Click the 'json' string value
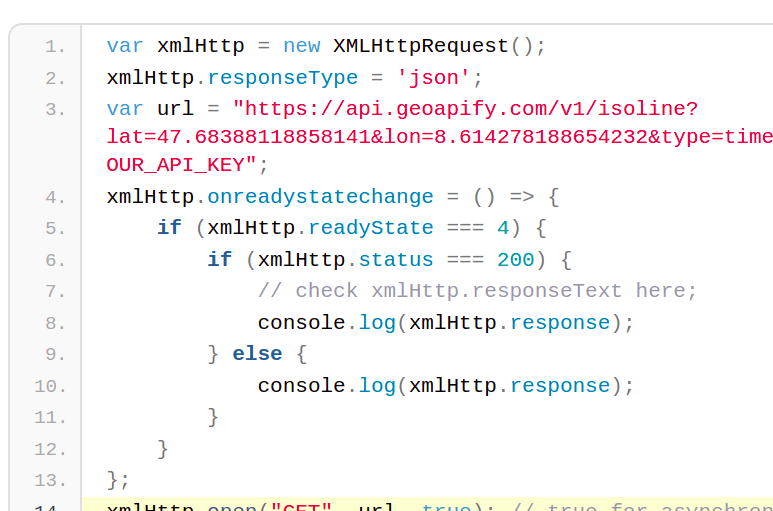The height and width of the screenshot is (511, 773). (434, 78)
